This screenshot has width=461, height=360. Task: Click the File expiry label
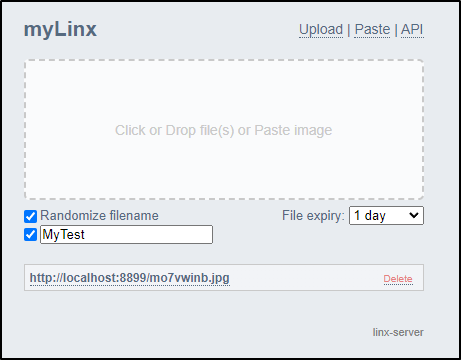tap(313, 216)
